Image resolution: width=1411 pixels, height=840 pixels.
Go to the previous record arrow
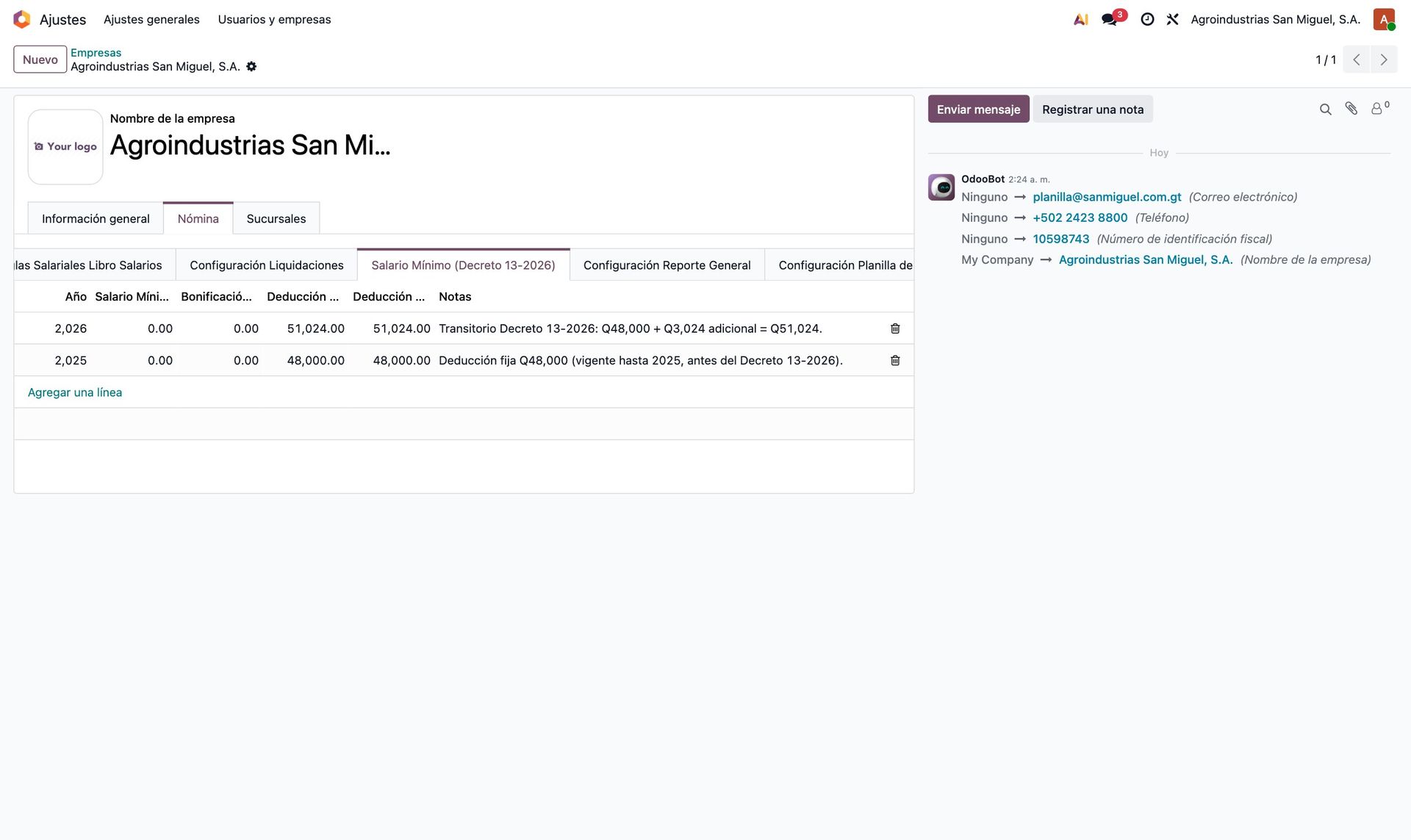1357,60
